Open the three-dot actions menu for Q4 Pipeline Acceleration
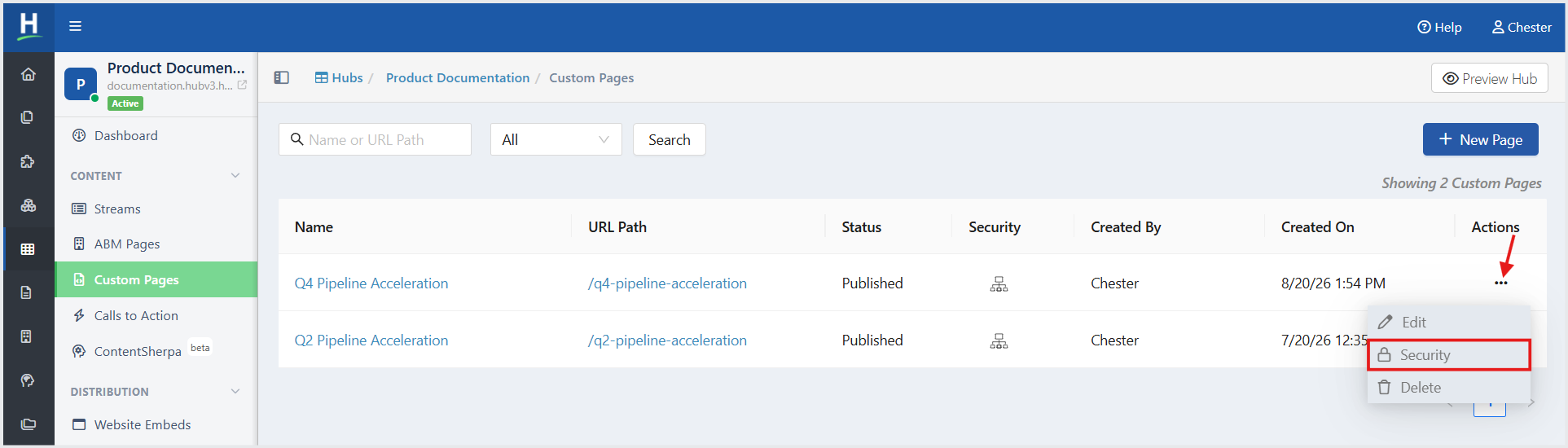This screenshot has height=448, width=1568. click(1501, 283)
